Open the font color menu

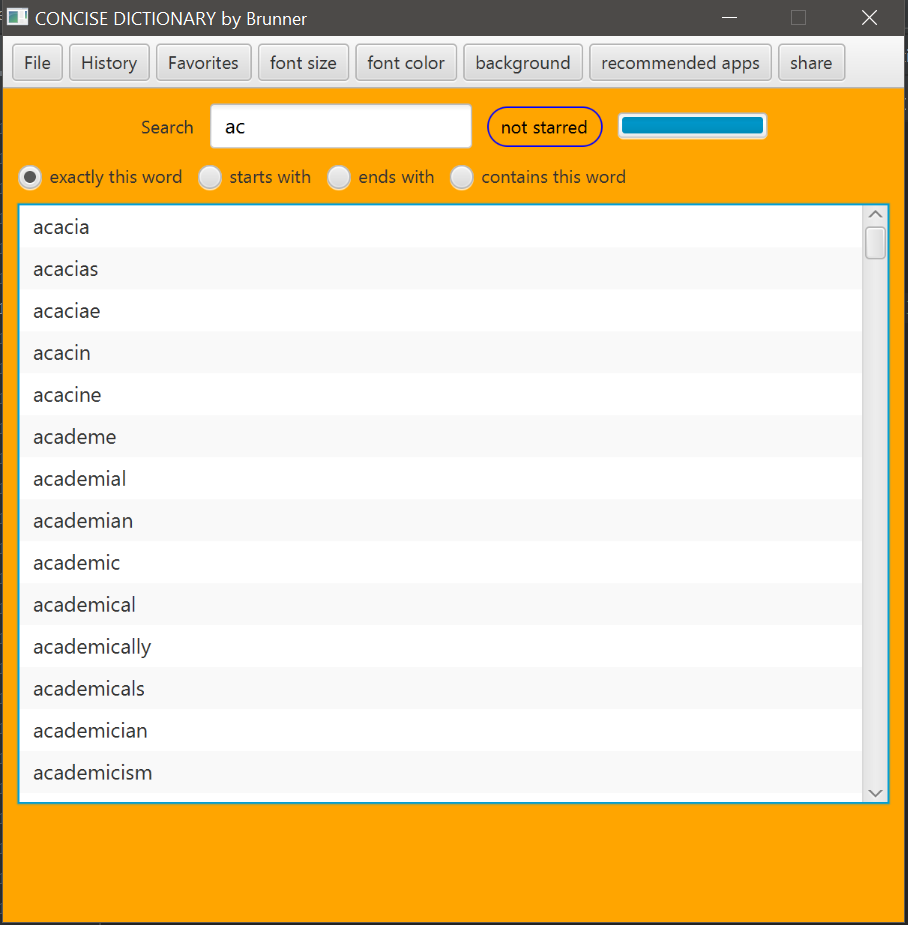406,63
